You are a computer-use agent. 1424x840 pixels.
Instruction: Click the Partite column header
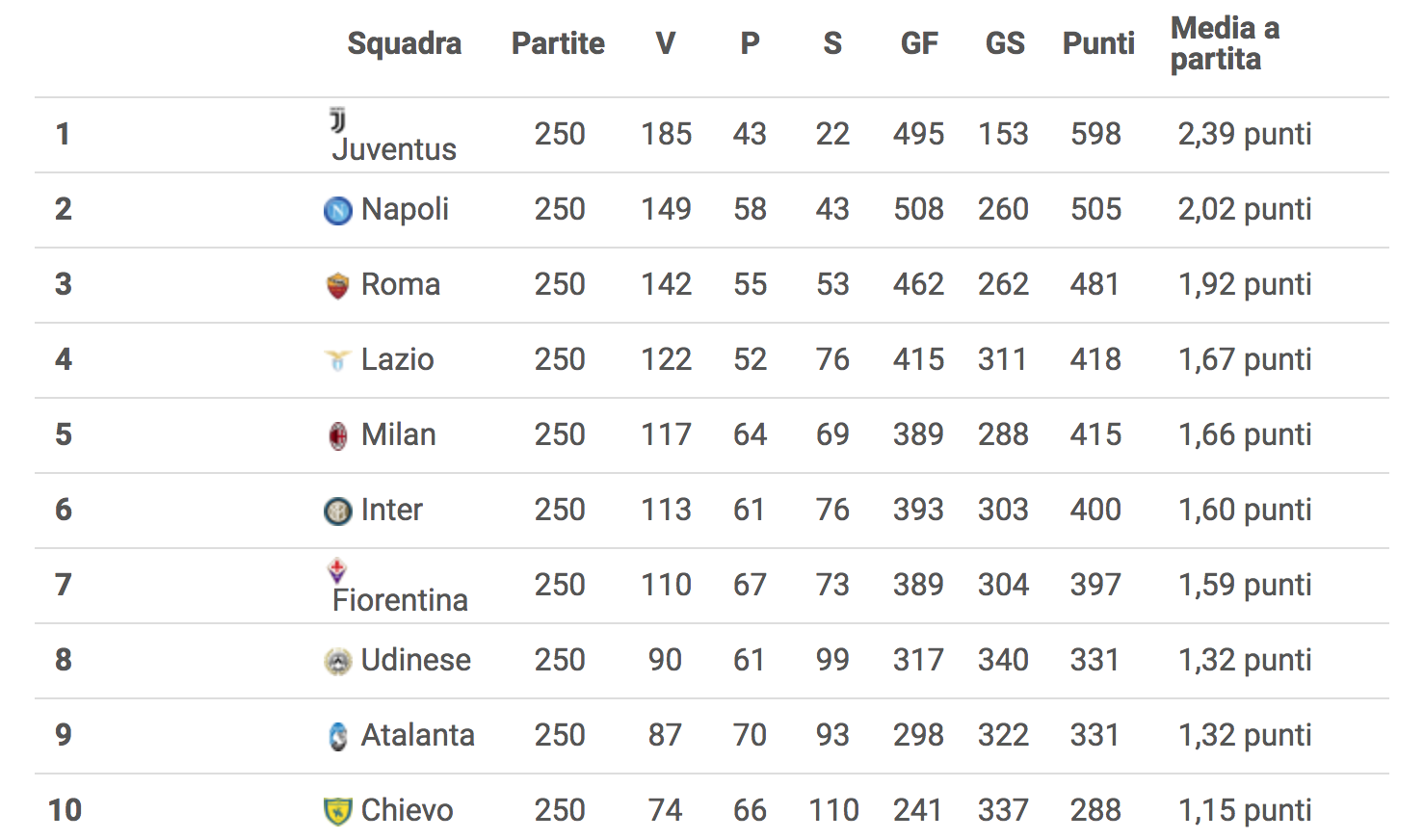[x=558, y=43]
